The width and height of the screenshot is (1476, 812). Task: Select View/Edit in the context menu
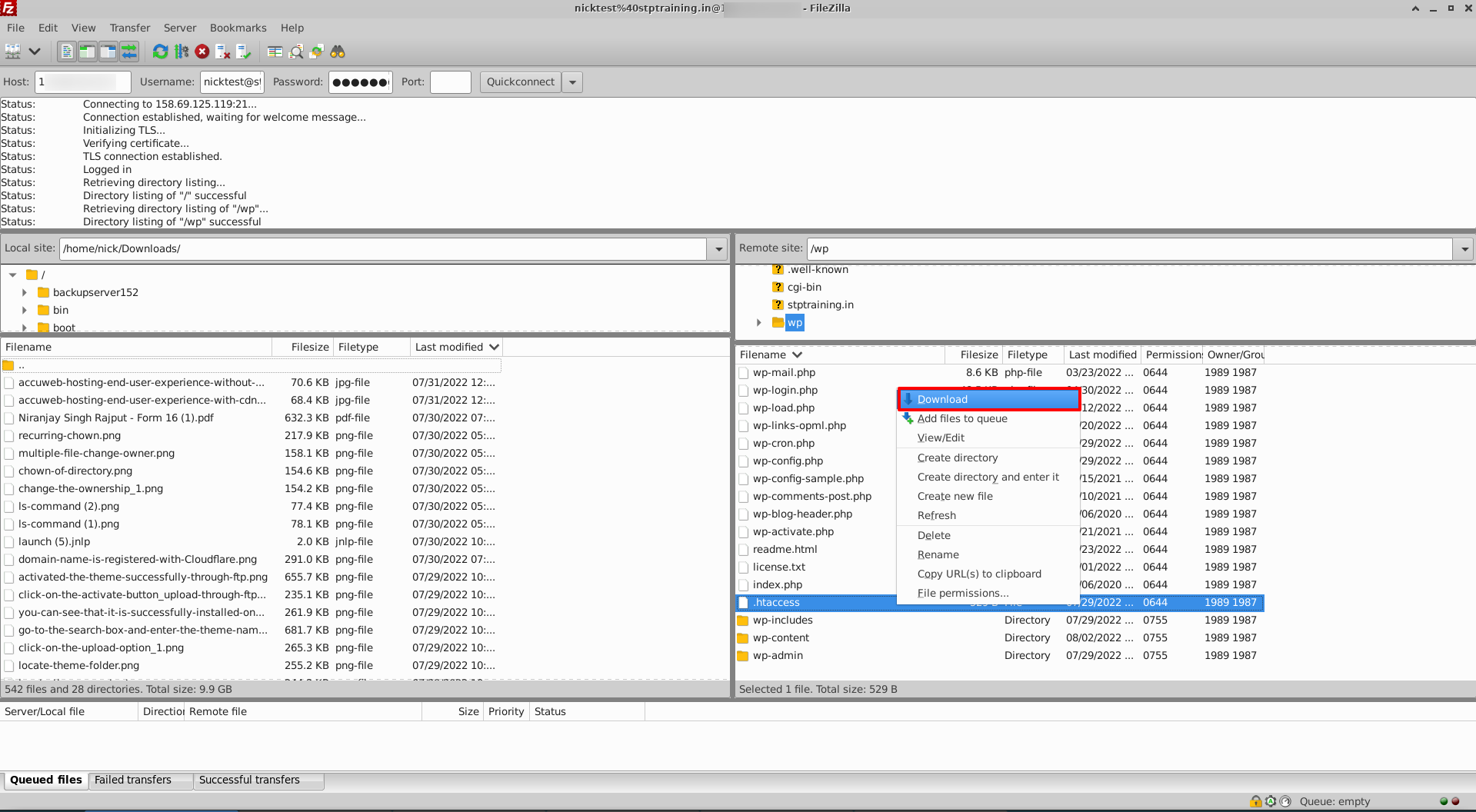coord(989,438)
